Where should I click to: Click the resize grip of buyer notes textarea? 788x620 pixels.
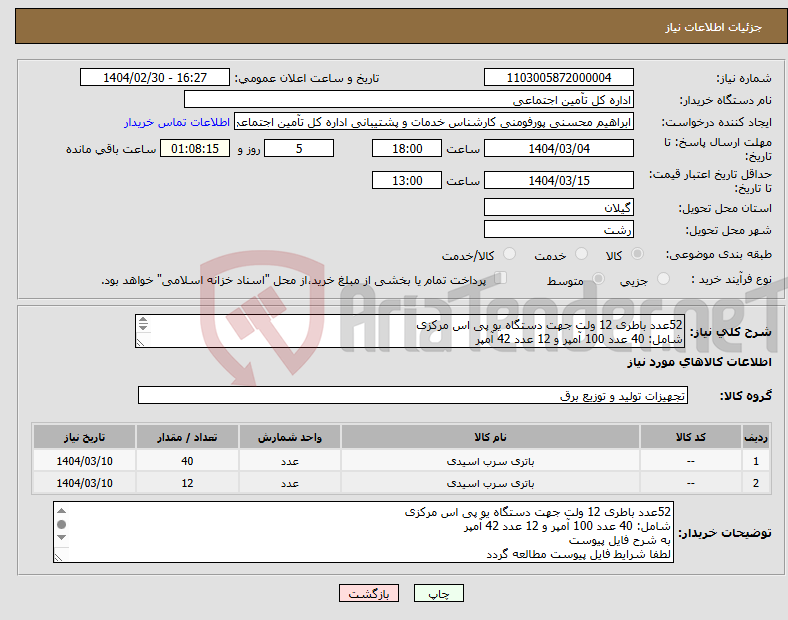coord(59,558)
